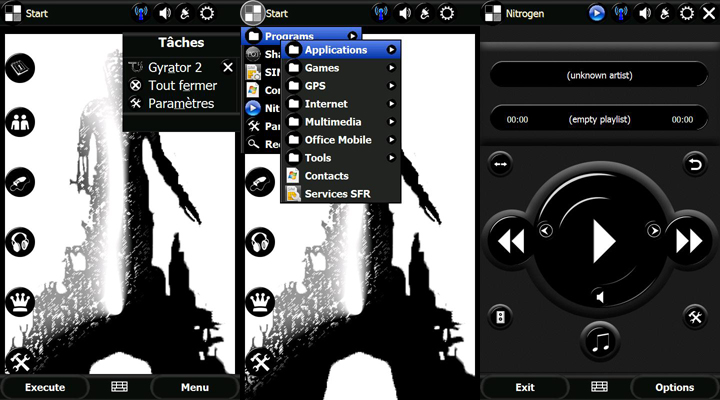Viewport: 720px width, 400px height.
Task: Close Gyrator 2 task with X
Action: pyautogui.click(x=228, y=68)
